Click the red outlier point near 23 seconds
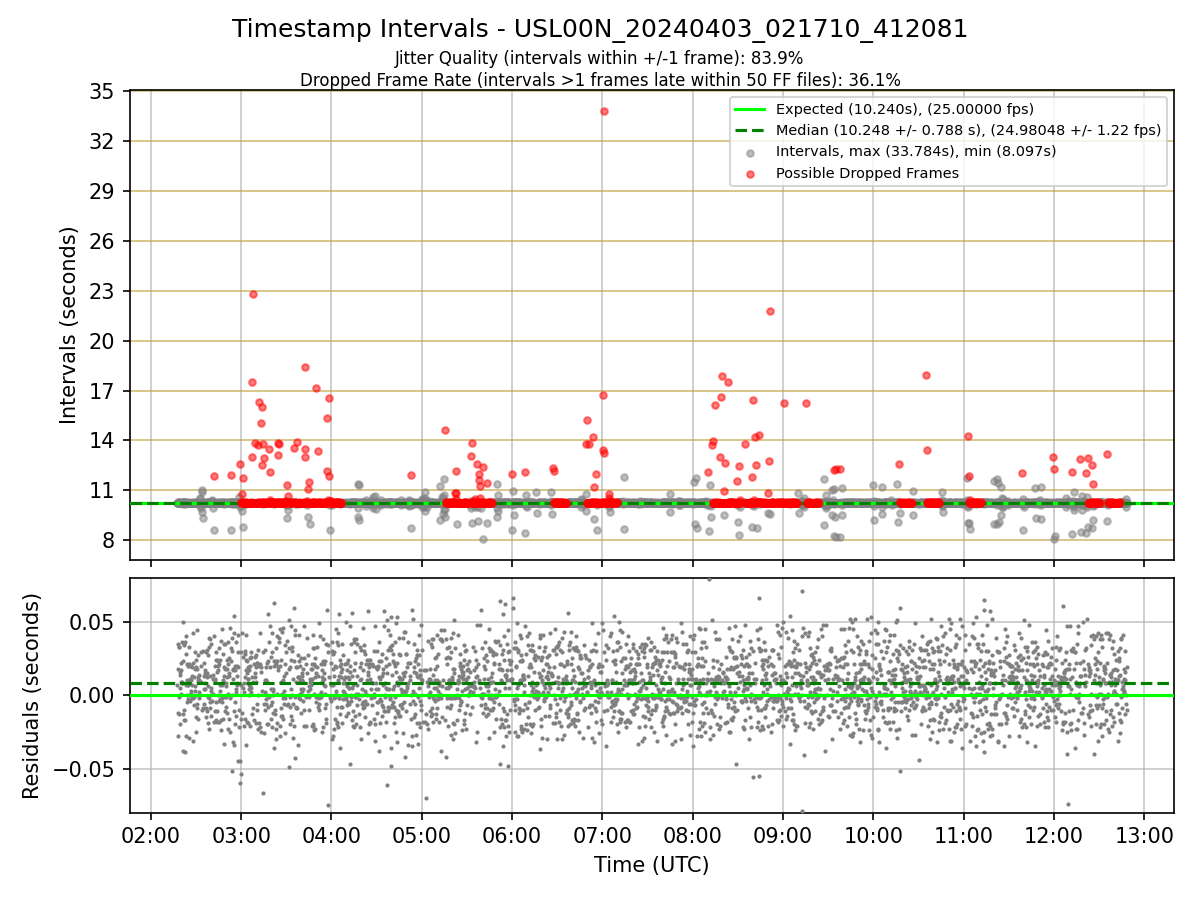The image size is (1200, 900). click(x=253, y=294)
